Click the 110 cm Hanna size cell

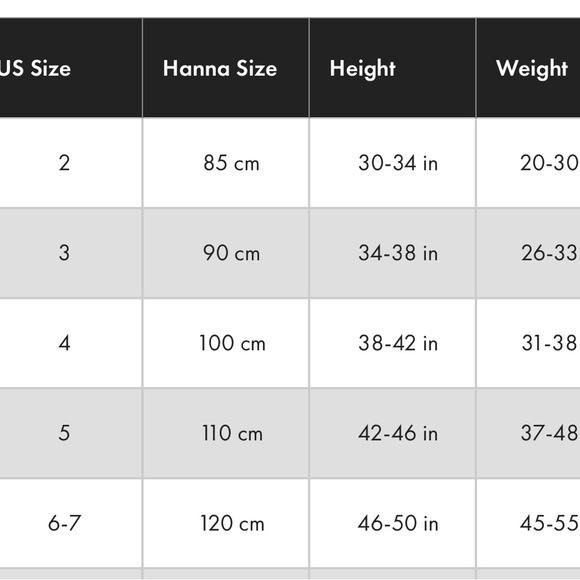click(226, 433)
